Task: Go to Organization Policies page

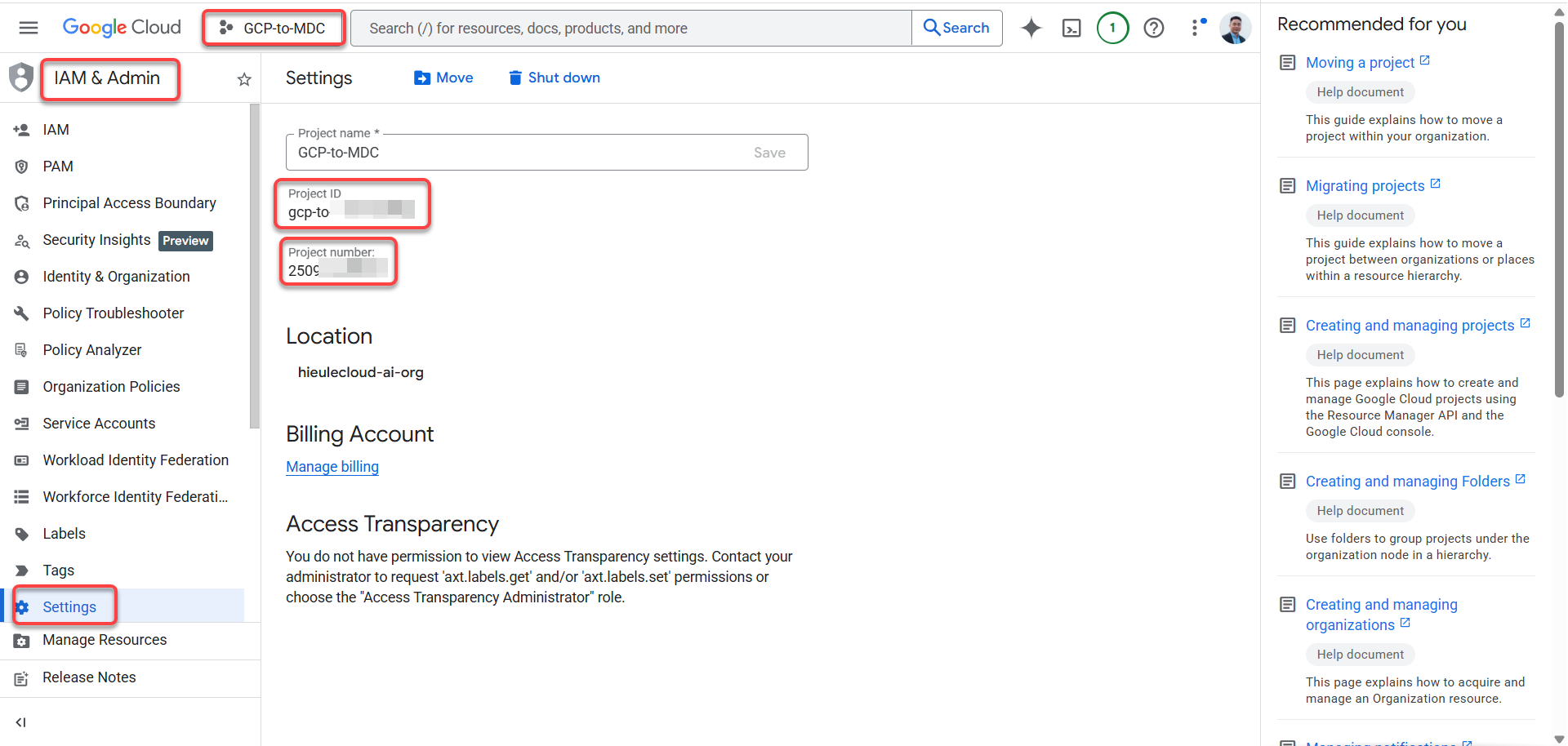Action: click(111, 387)
